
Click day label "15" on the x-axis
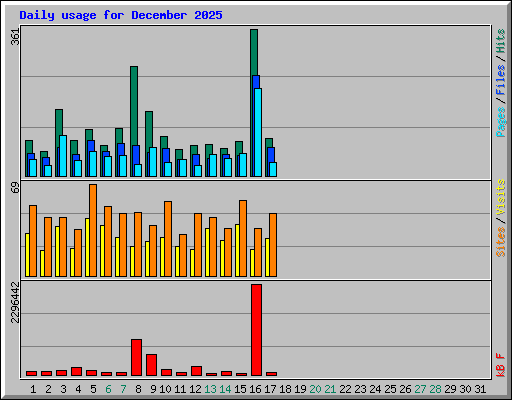tap(240, 389)
